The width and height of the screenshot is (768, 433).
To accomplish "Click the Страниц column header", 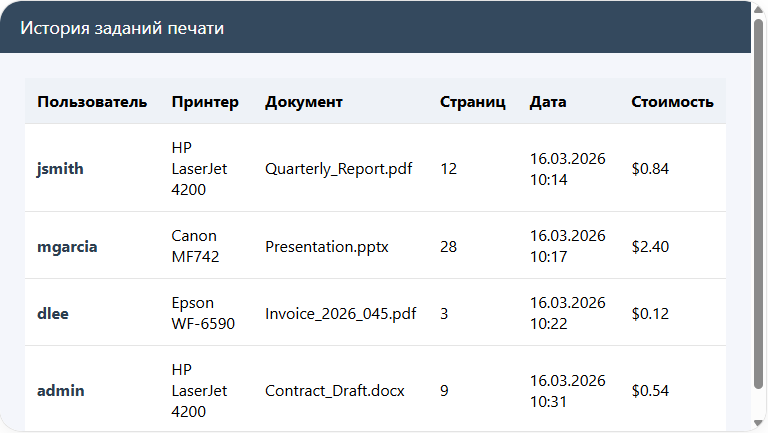I will [473, 102].
